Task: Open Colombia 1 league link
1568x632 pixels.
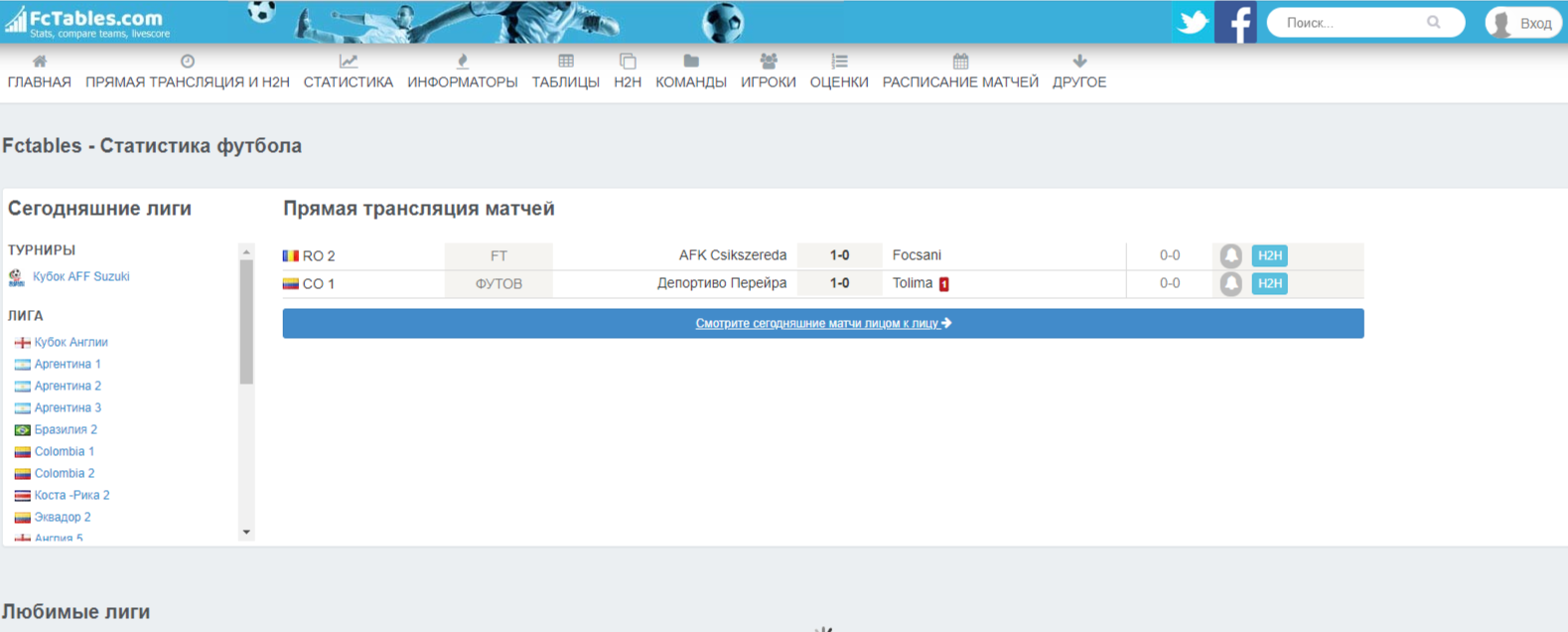Action: click(x=65, y=451)
